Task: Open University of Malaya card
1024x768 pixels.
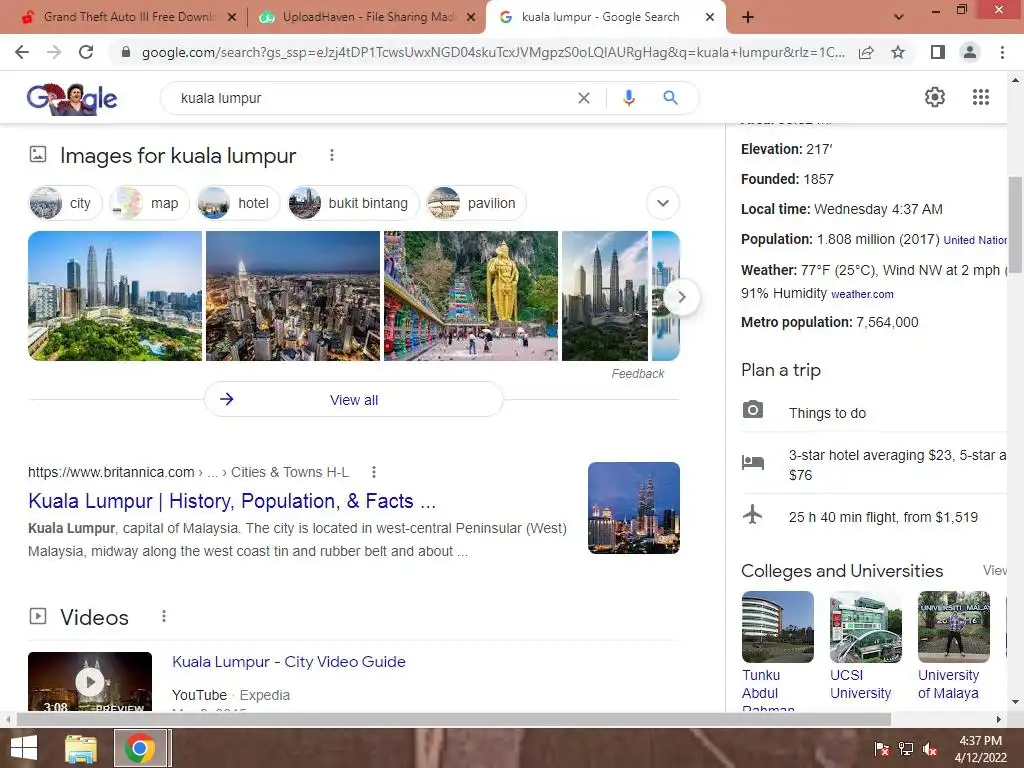Action: pos(953,647)
